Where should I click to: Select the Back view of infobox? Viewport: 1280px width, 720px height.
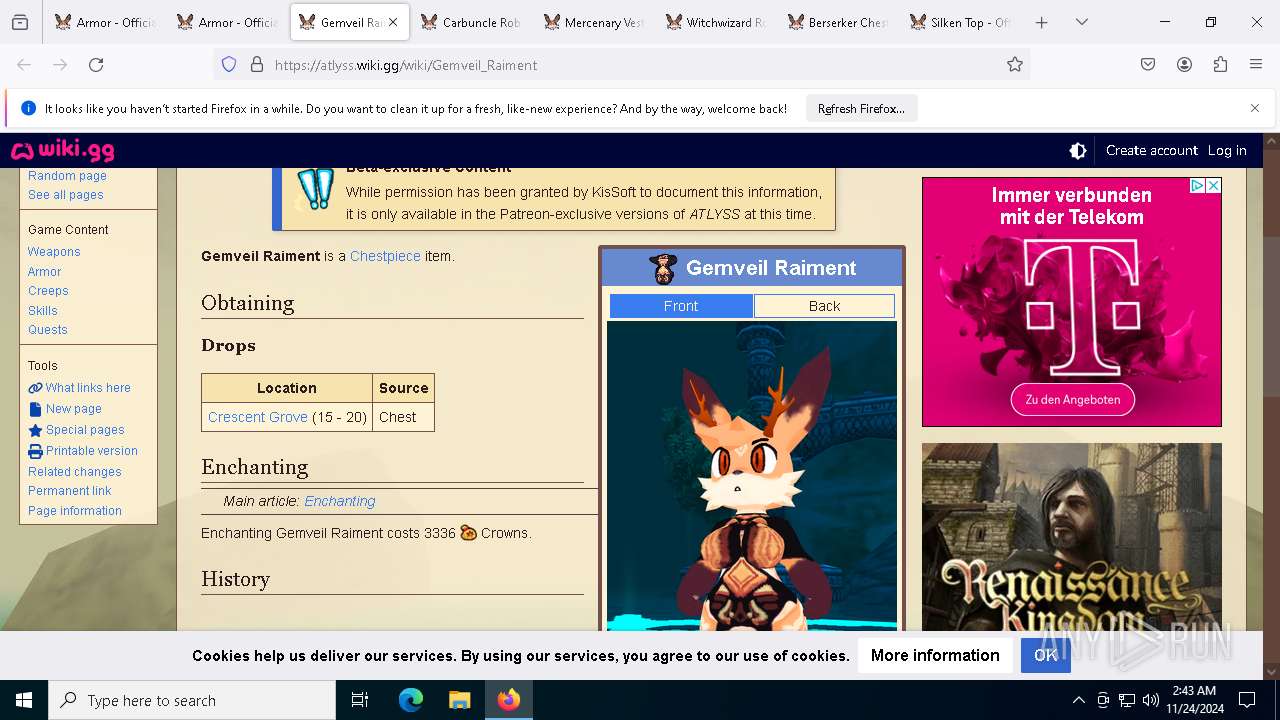[x=824, y=306]
